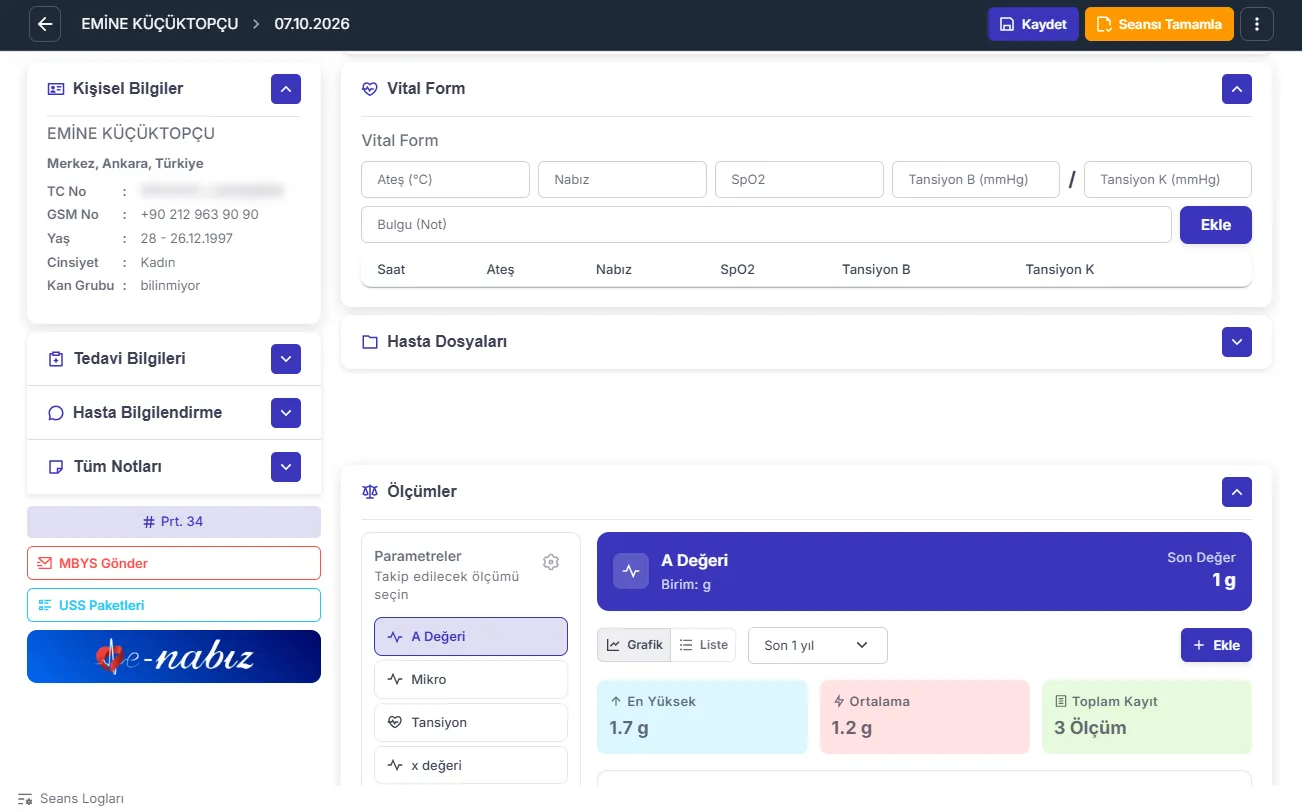Expand the Tüm Notları section
The height and width of the screenshot is (812, 1302).
(286, 467)
